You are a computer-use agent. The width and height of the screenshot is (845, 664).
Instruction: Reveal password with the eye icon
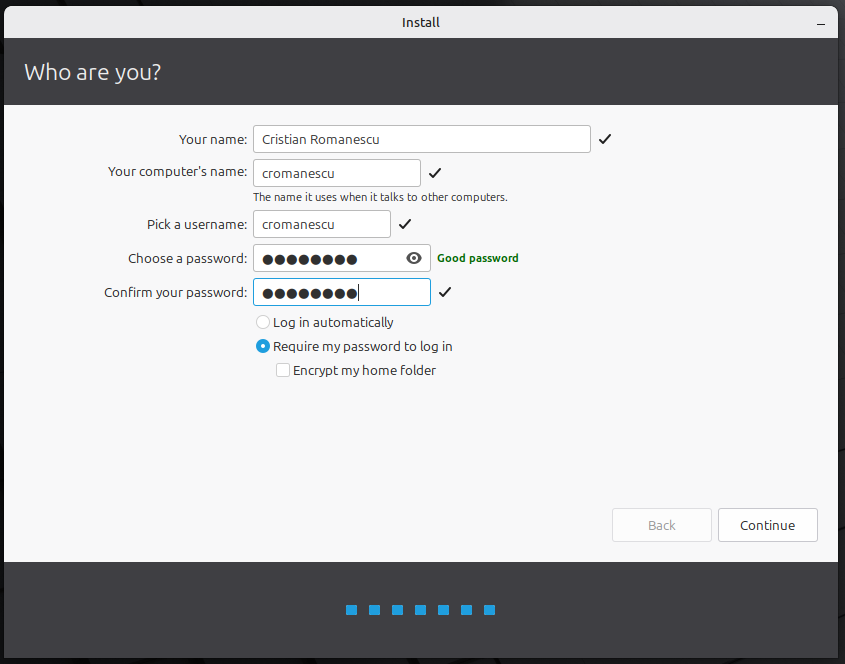tap(414, 258)
